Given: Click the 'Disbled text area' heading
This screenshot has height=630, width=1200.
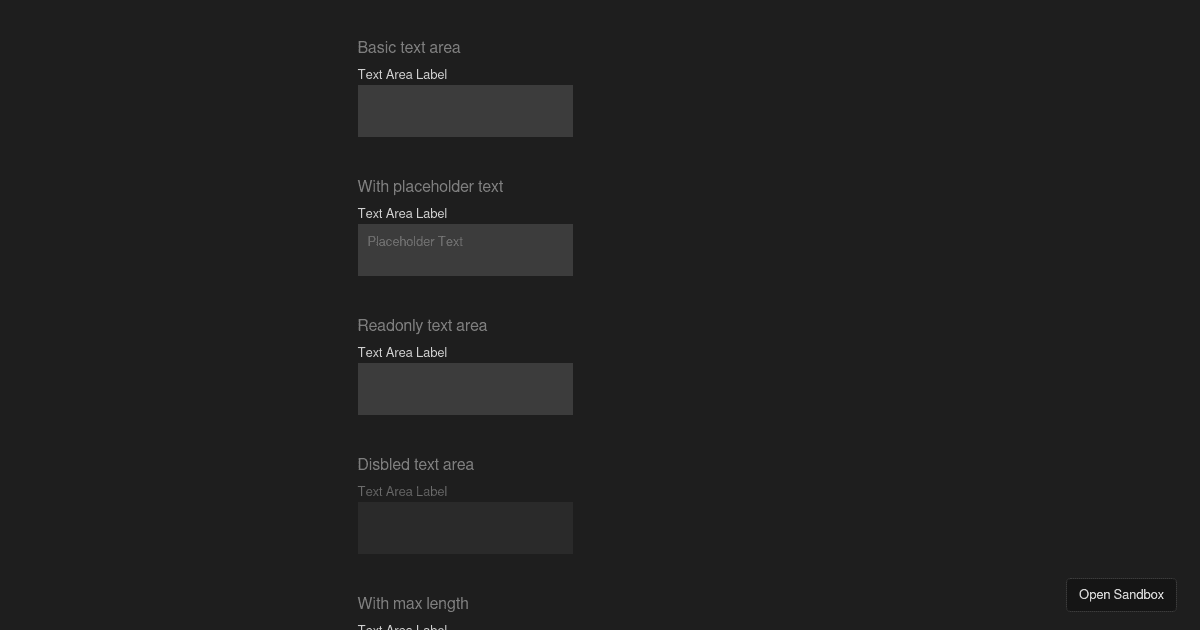Looking at the screenshot, I should coord(416,464).
